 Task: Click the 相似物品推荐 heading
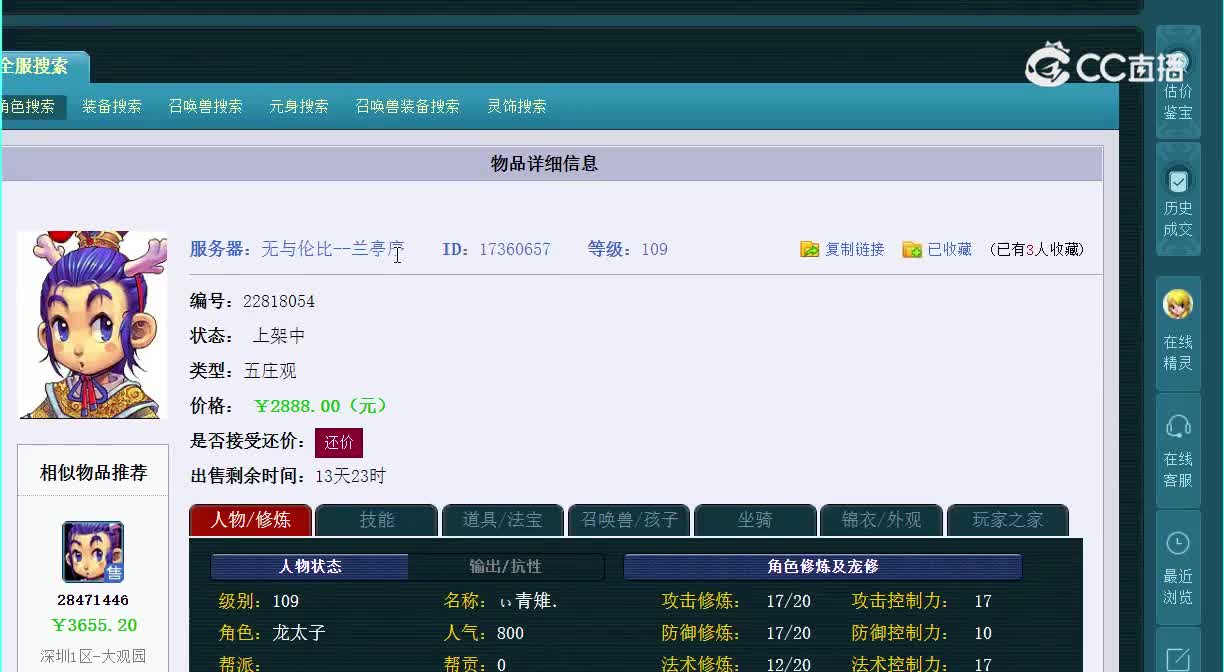(93, 472)
